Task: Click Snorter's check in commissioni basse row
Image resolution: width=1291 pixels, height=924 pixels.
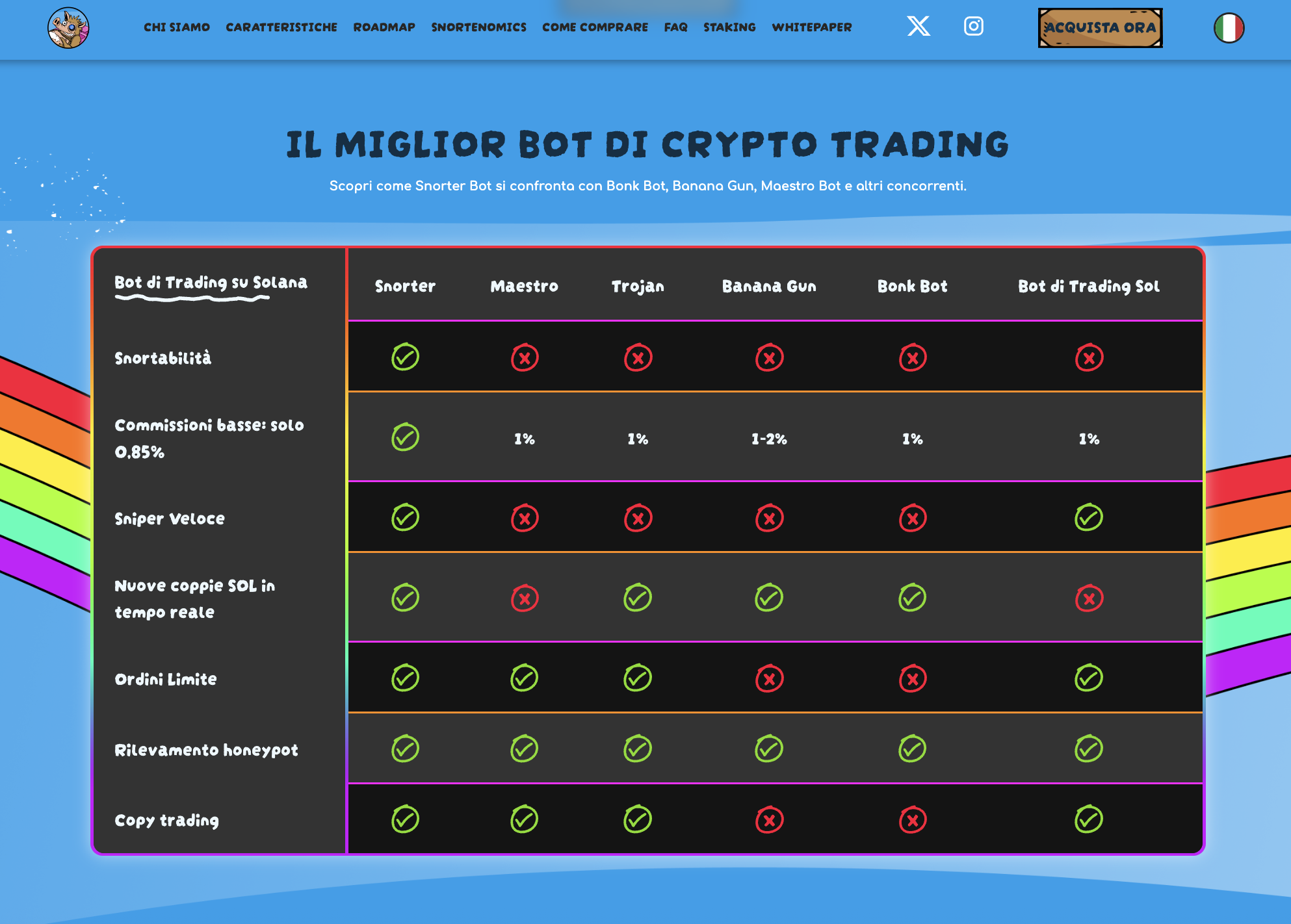Action: [405, 437]
